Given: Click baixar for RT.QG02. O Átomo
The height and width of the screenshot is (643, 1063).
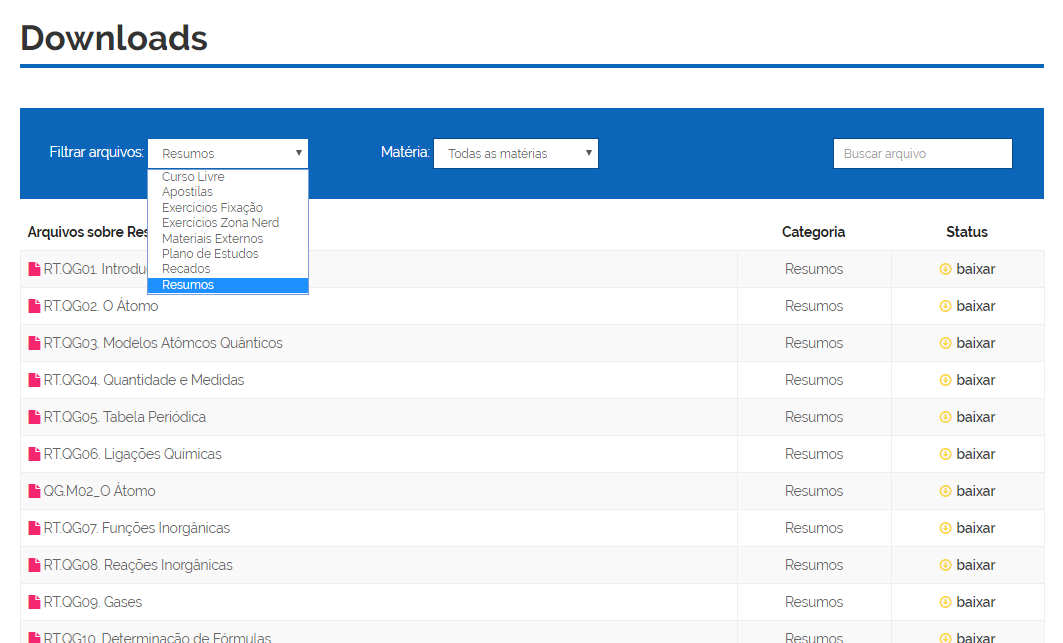Looking at the screenshot, I should tap(975, 306).
